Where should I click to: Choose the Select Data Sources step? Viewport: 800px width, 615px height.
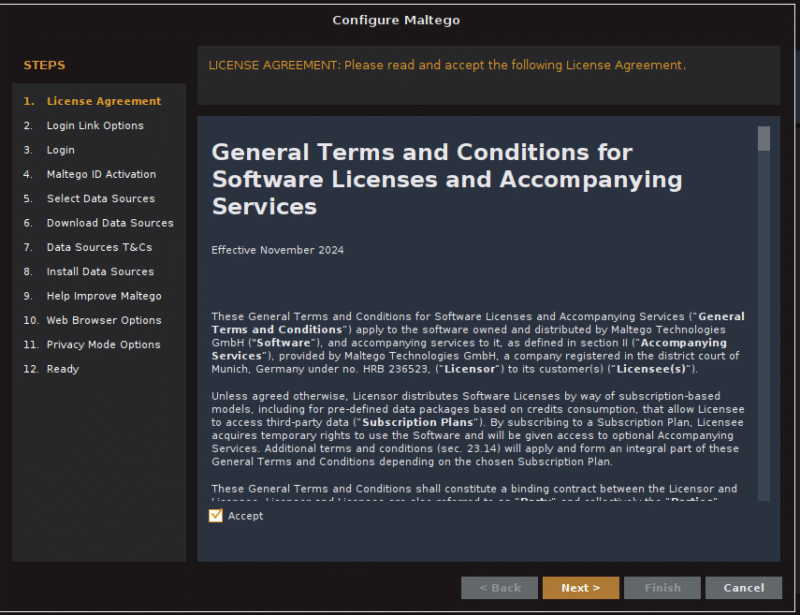point(100,199)
